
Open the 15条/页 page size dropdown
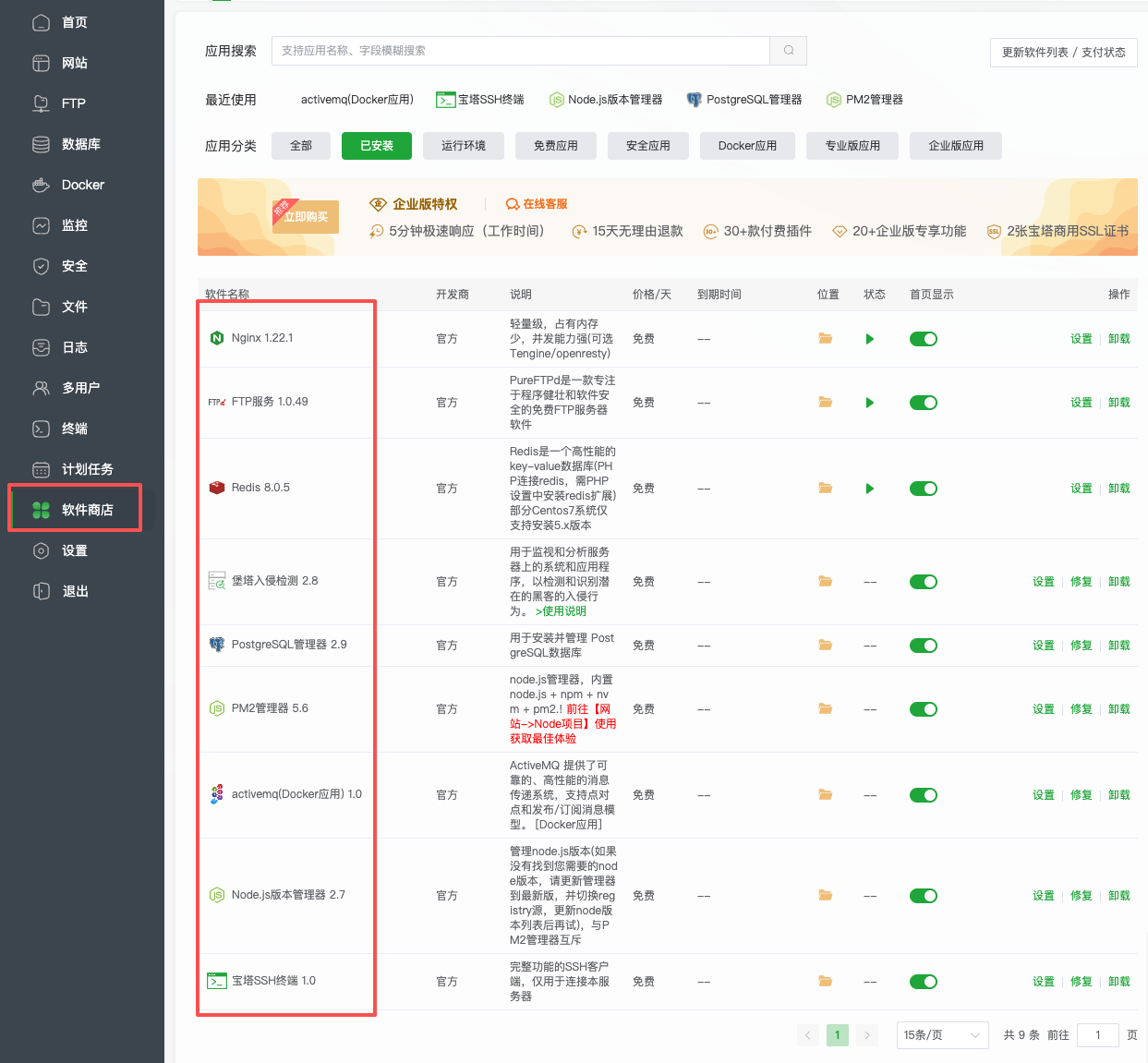[942, 1035]
